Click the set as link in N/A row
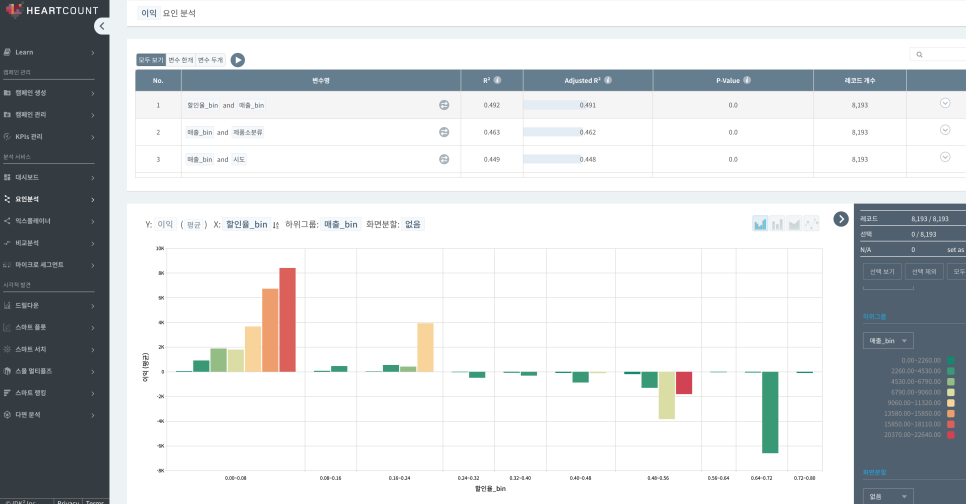The width and height of the screenshot is (966, 504). coord(956,250)
